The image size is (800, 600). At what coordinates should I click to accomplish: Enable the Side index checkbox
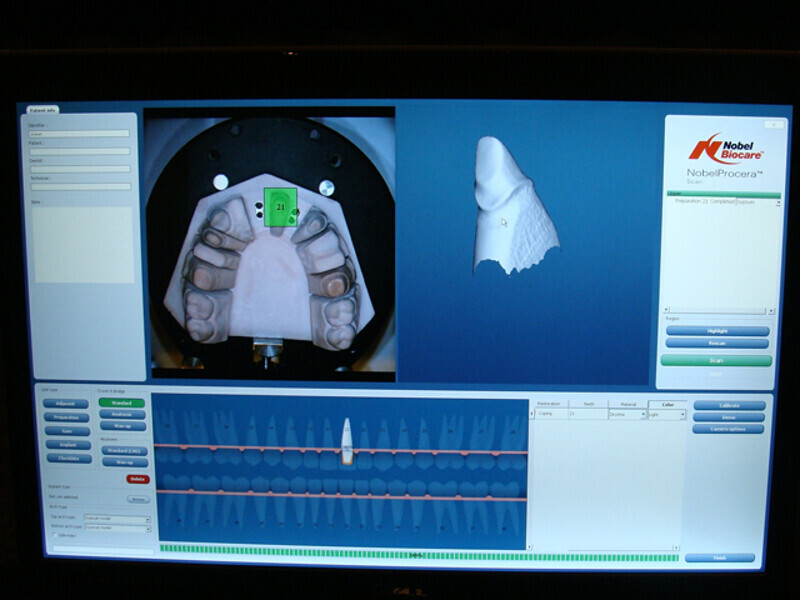[x=54, y=534]
